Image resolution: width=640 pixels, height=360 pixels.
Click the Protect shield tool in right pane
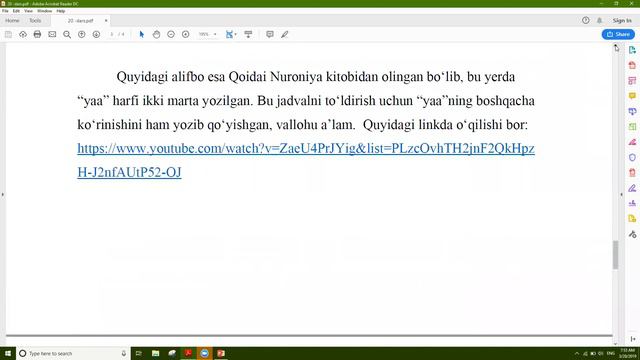632,157
